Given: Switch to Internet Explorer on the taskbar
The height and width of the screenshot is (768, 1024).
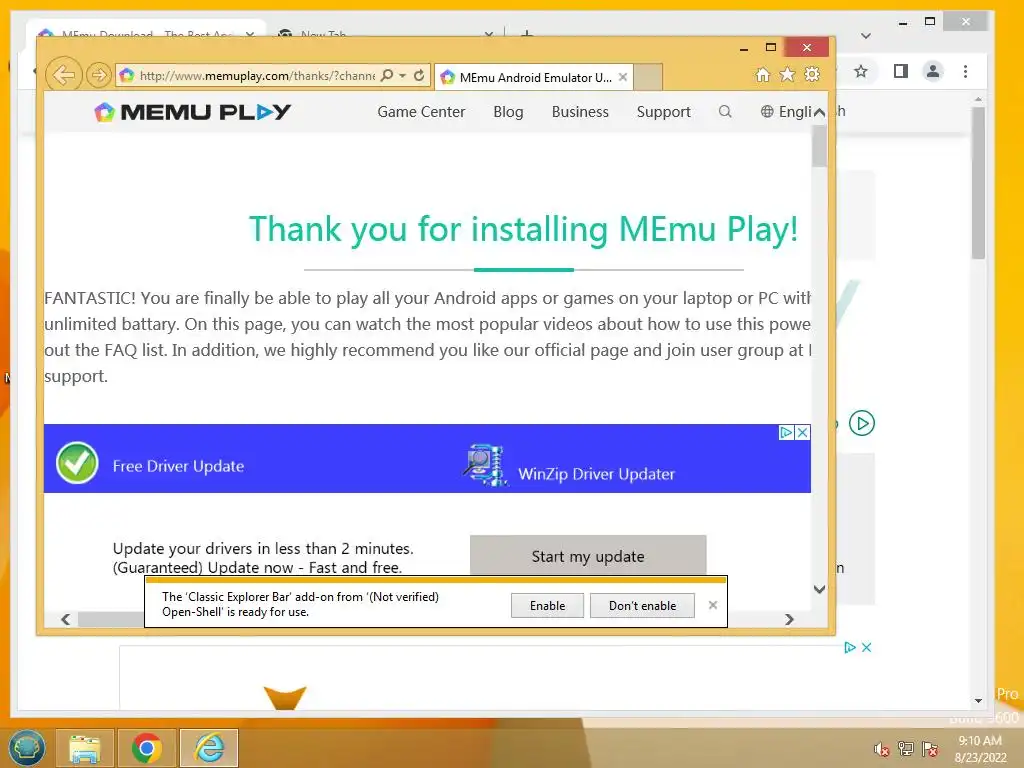Looking at the screenshot, I should click(x=209, y=748).
